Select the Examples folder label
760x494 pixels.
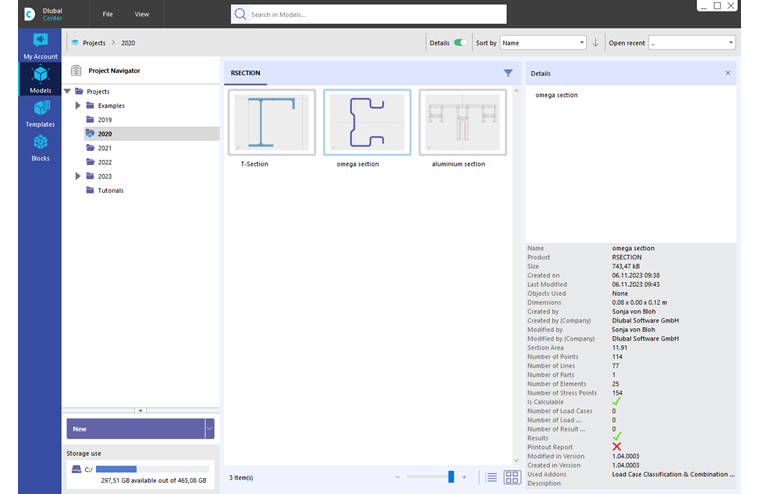(x=111, y=105)
